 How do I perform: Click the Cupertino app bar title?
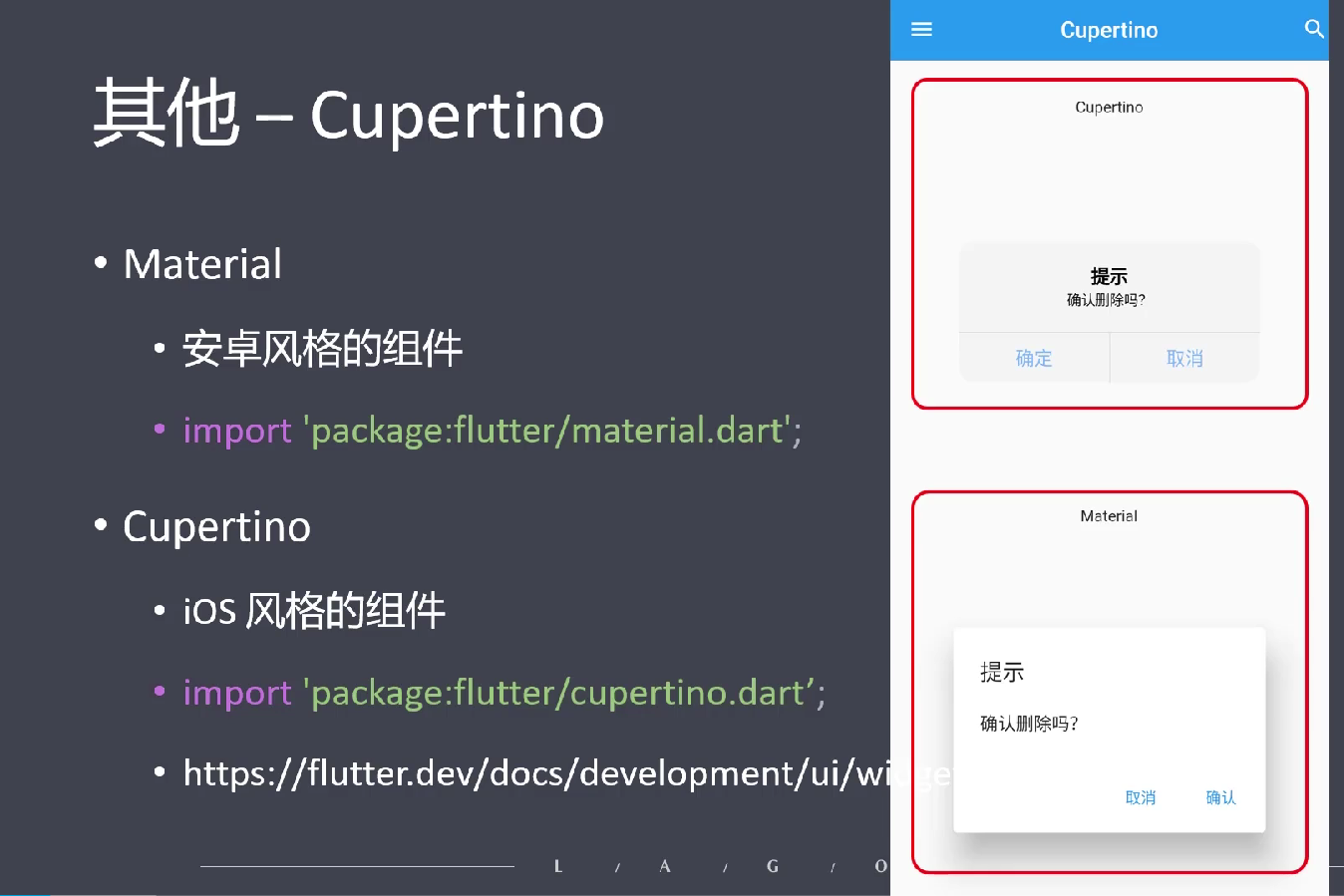1109,30
